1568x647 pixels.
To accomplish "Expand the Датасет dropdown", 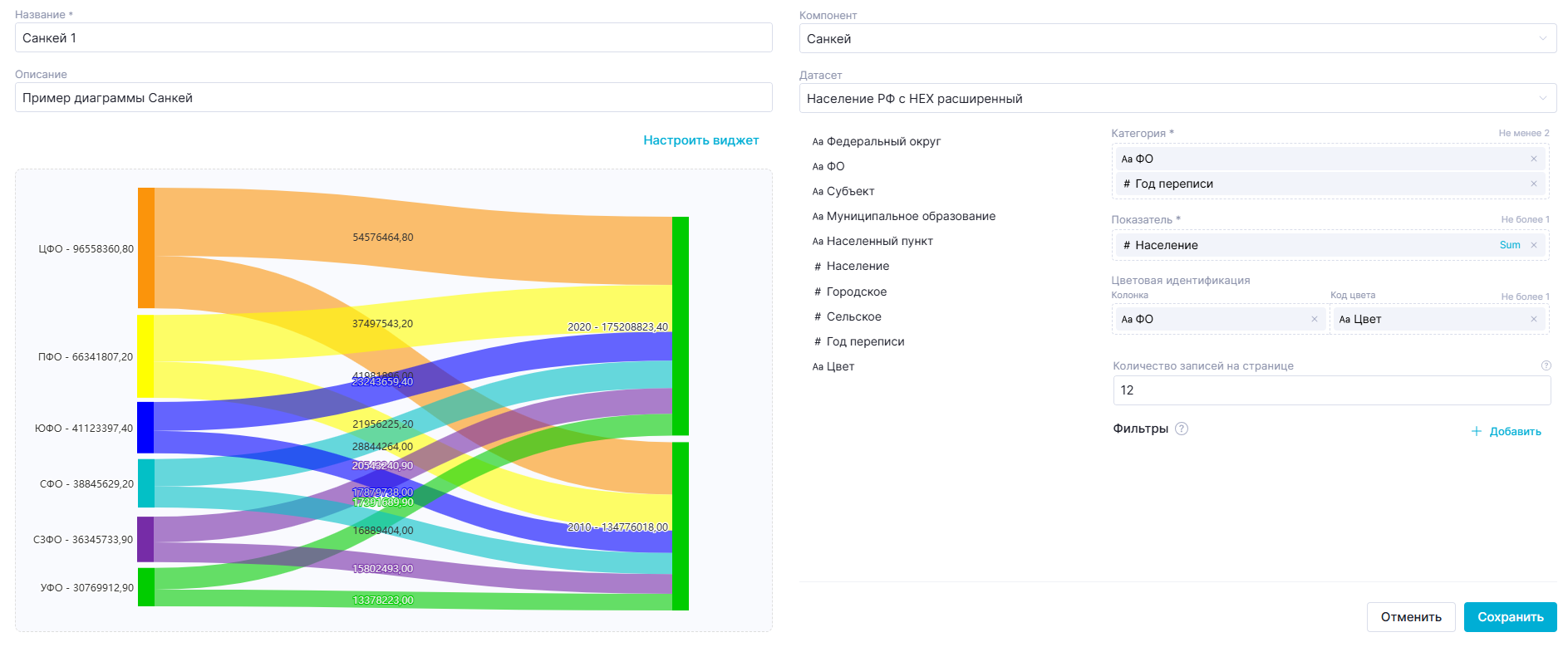I will point(1177,98).
